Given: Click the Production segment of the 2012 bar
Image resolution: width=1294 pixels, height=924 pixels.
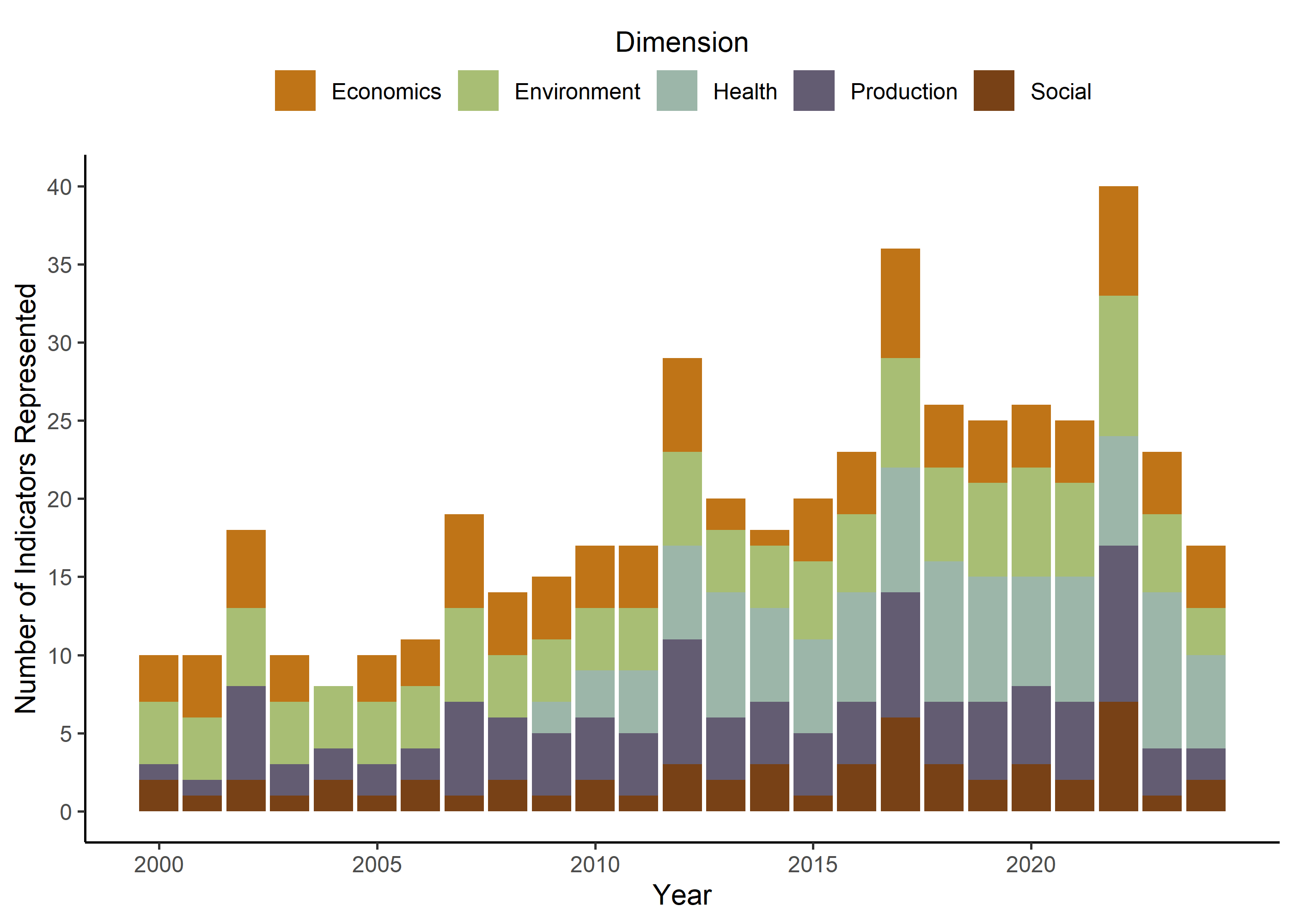Looking at the screenshot, I should pyautogui.click(x=682, y=701).
